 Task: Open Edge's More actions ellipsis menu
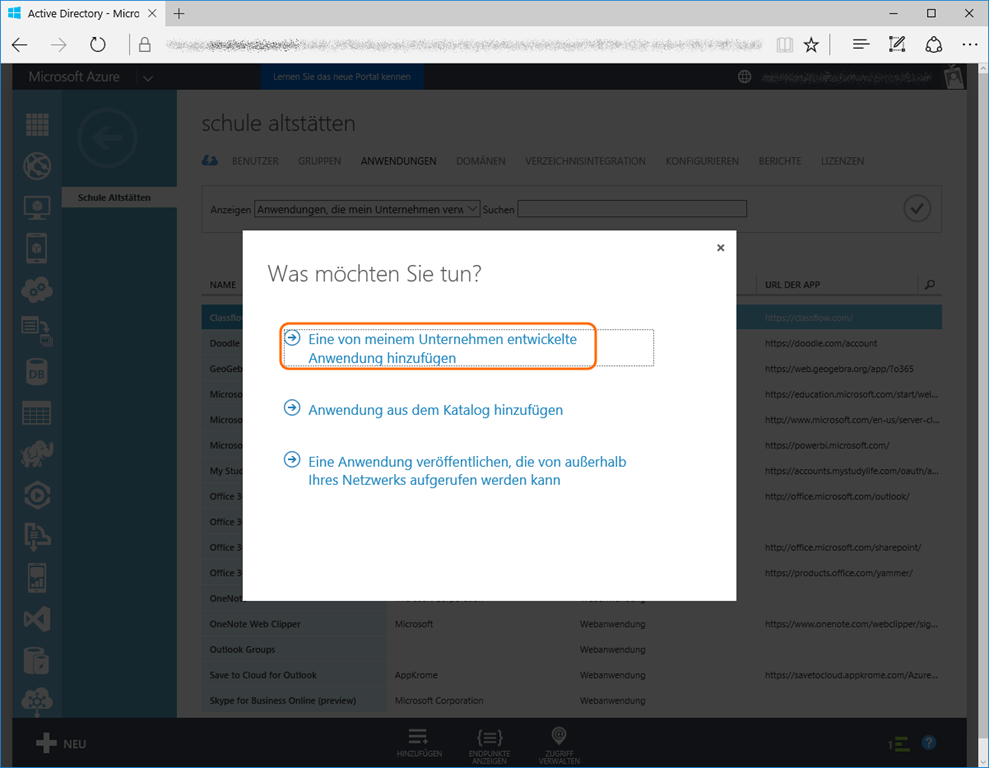point(969,45)
